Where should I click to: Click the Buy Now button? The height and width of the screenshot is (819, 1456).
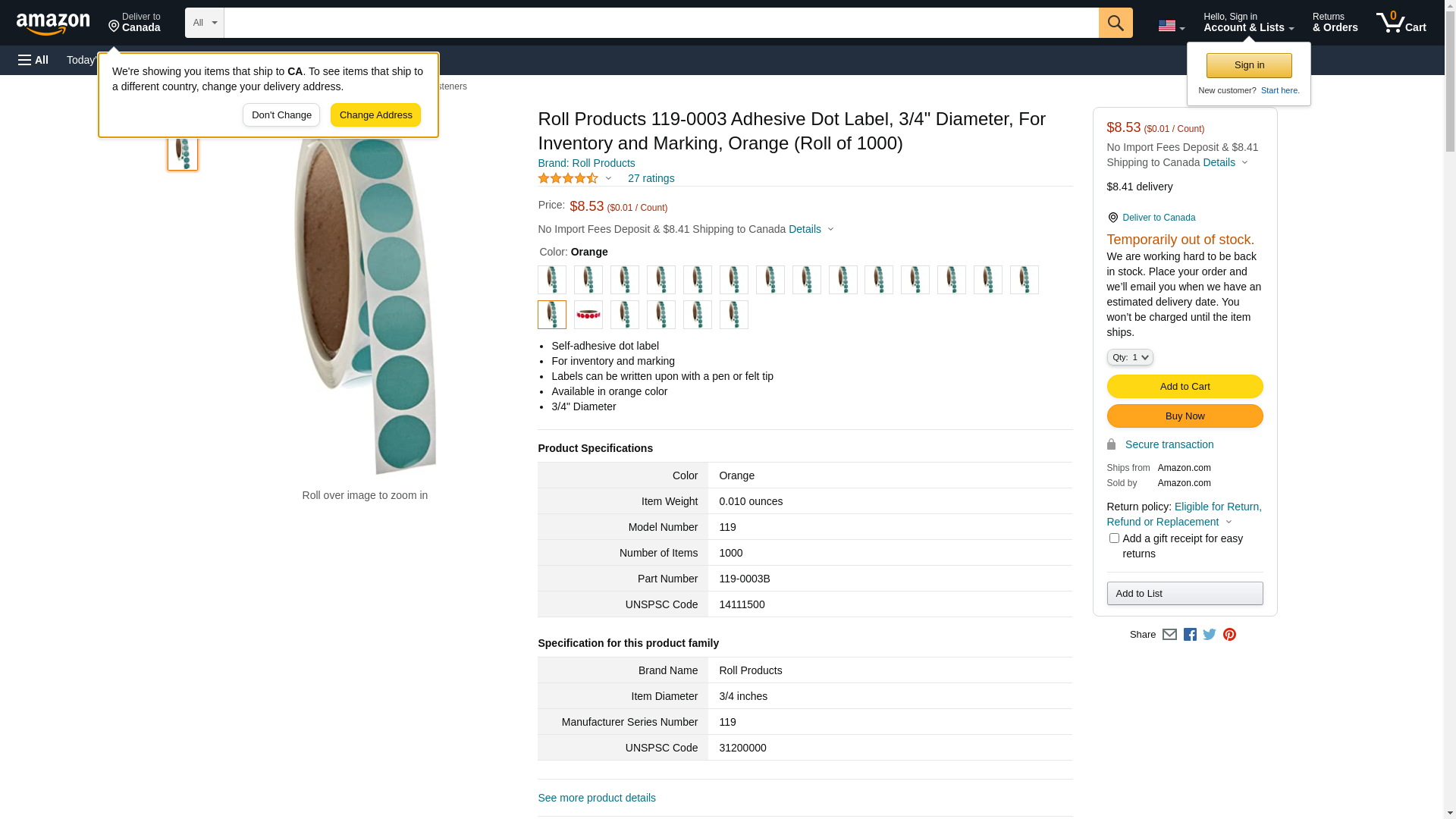coord(1185,416)
